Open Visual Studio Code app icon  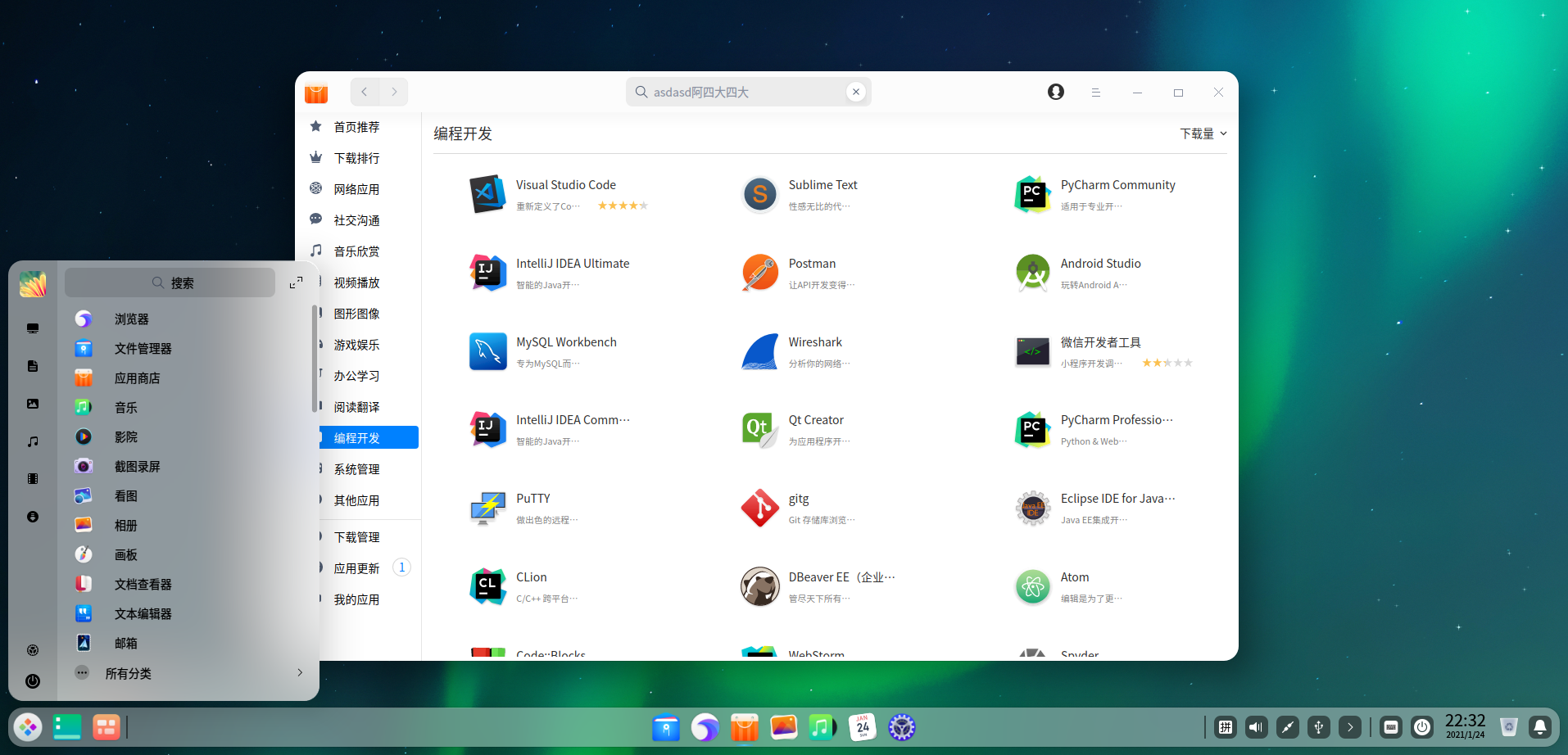(x=487, y=194)
